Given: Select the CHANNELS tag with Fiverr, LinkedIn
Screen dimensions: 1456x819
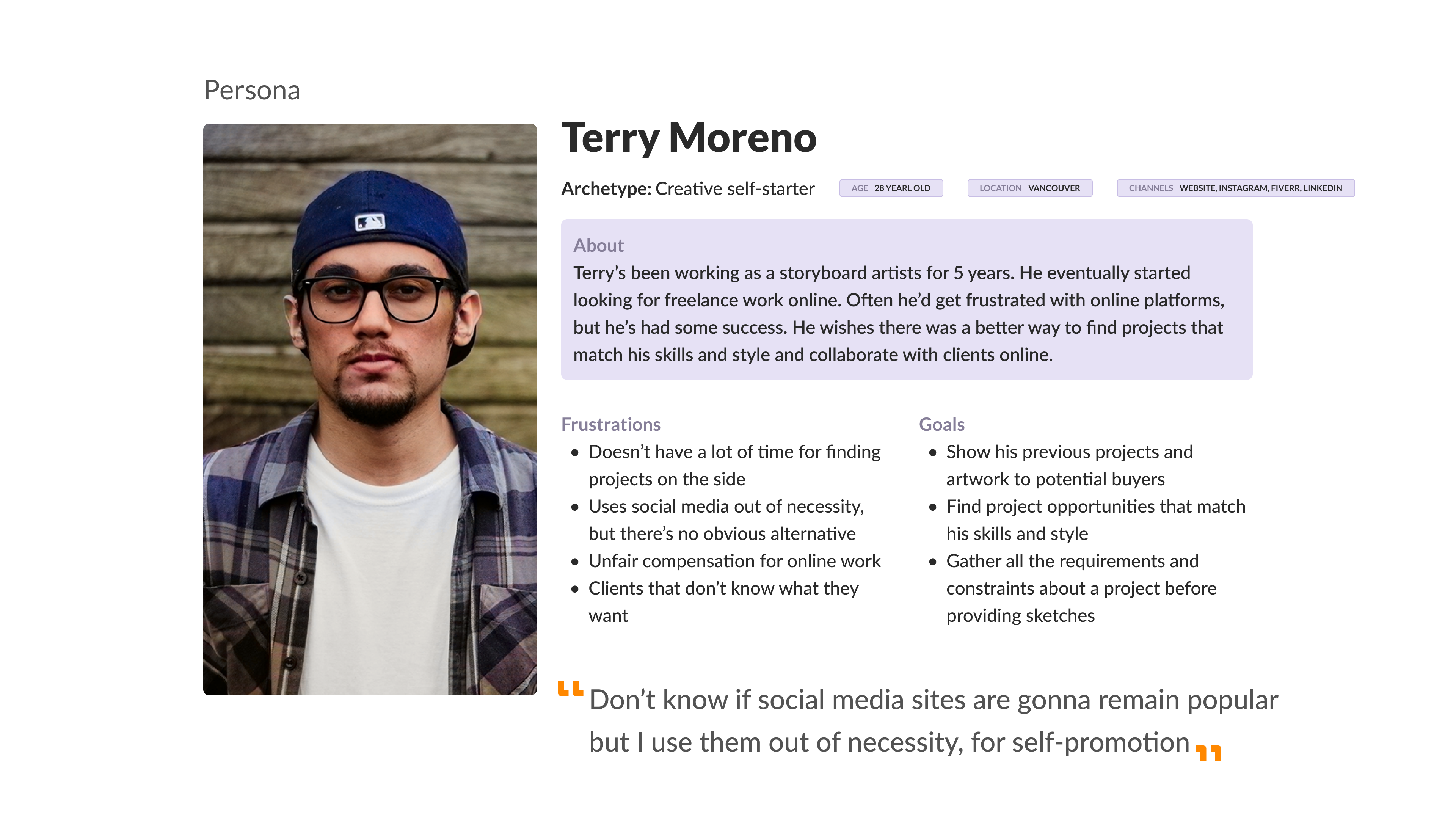Looking at the screenshot, I should (1236, 188).
